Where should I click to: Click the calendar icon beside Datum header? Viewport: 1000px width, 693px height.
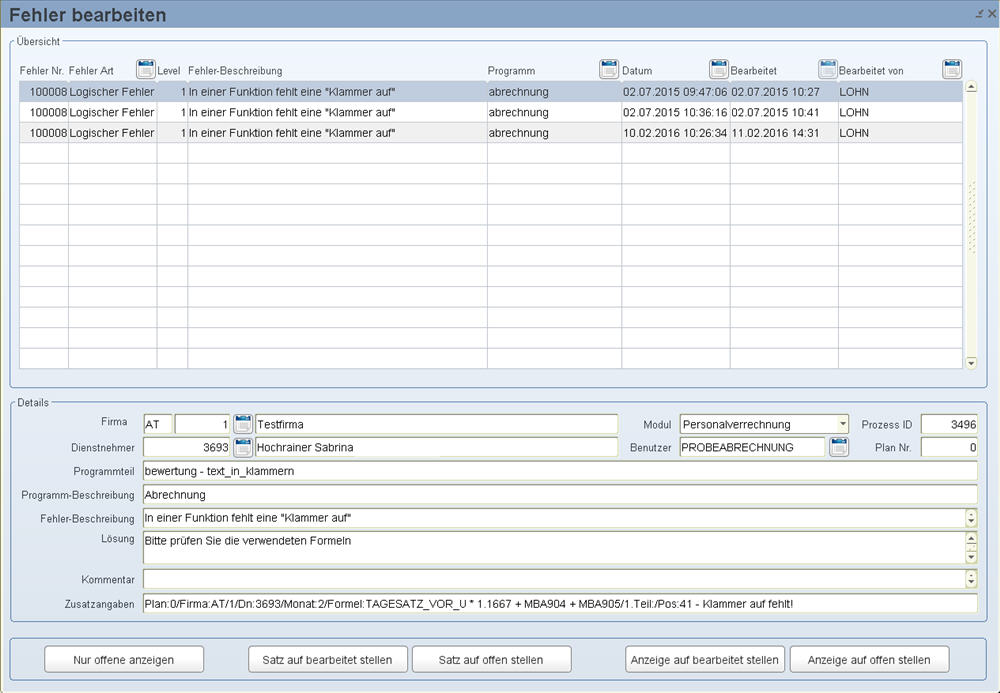coord(719,69)
